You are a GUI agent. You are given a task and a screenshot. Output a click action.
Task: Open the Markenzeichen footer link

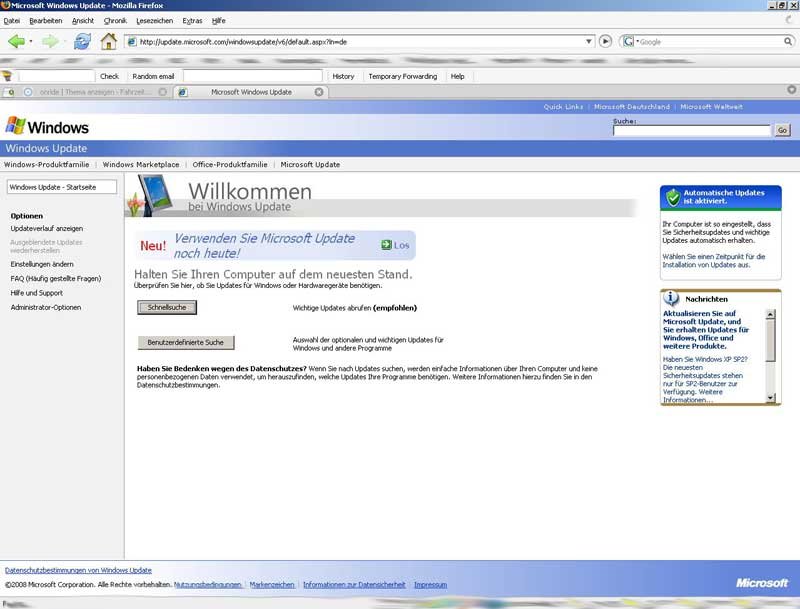(272, 585)
